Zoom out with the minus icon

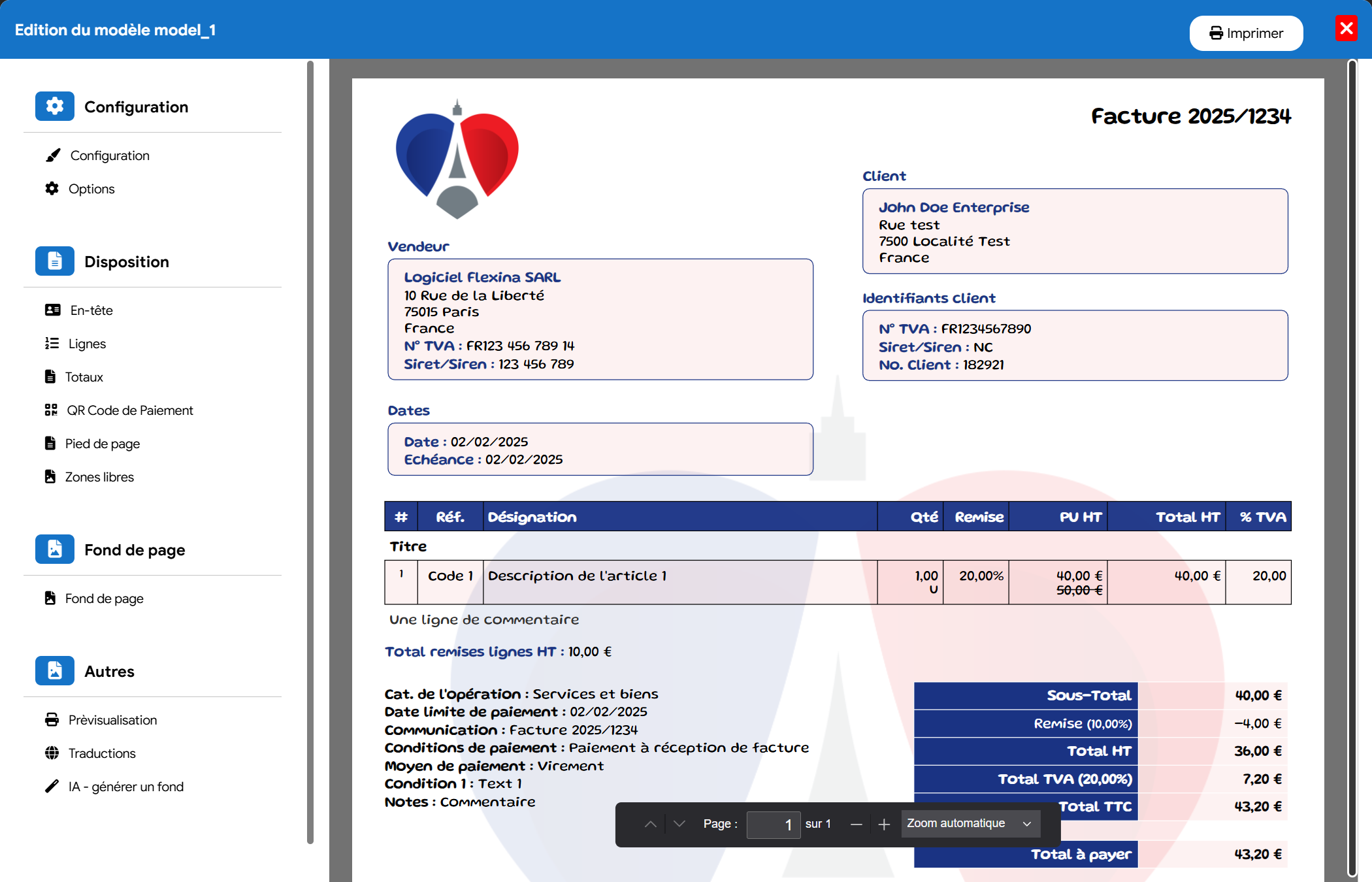[857, 825]
